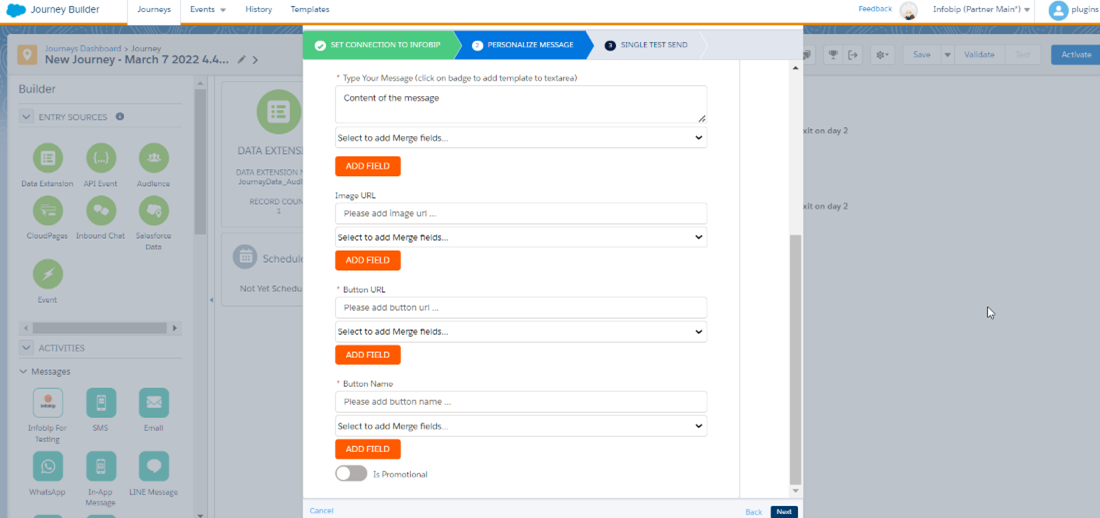
Task: Select the Personalize Message step
Action: point(523,45)
